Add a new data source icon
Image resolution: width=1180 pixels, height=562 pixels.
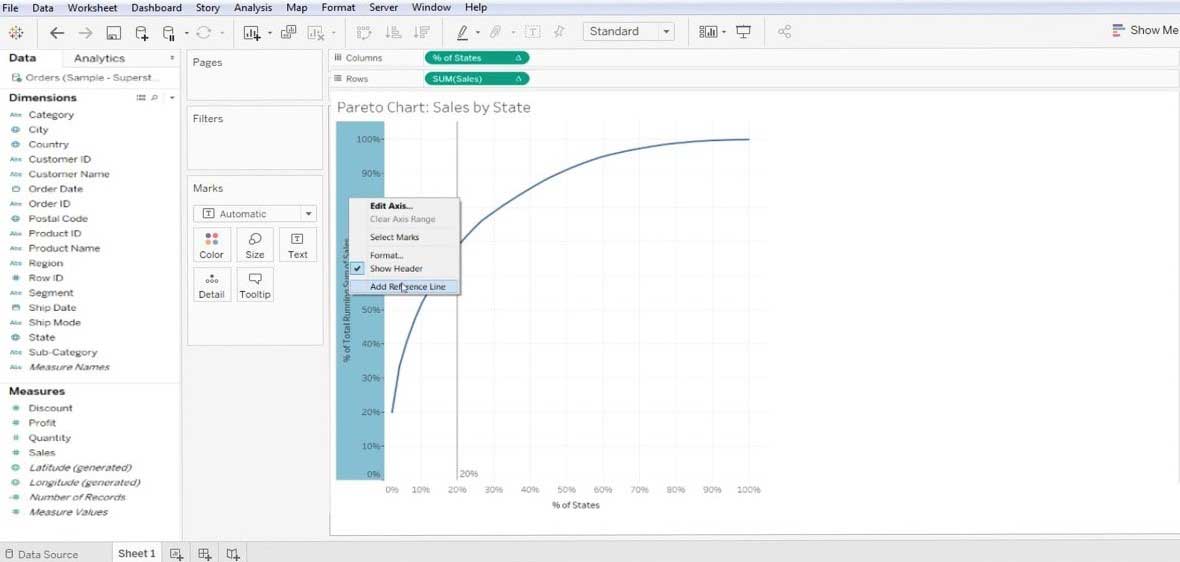pyautogui.click(x=141, y=32)
